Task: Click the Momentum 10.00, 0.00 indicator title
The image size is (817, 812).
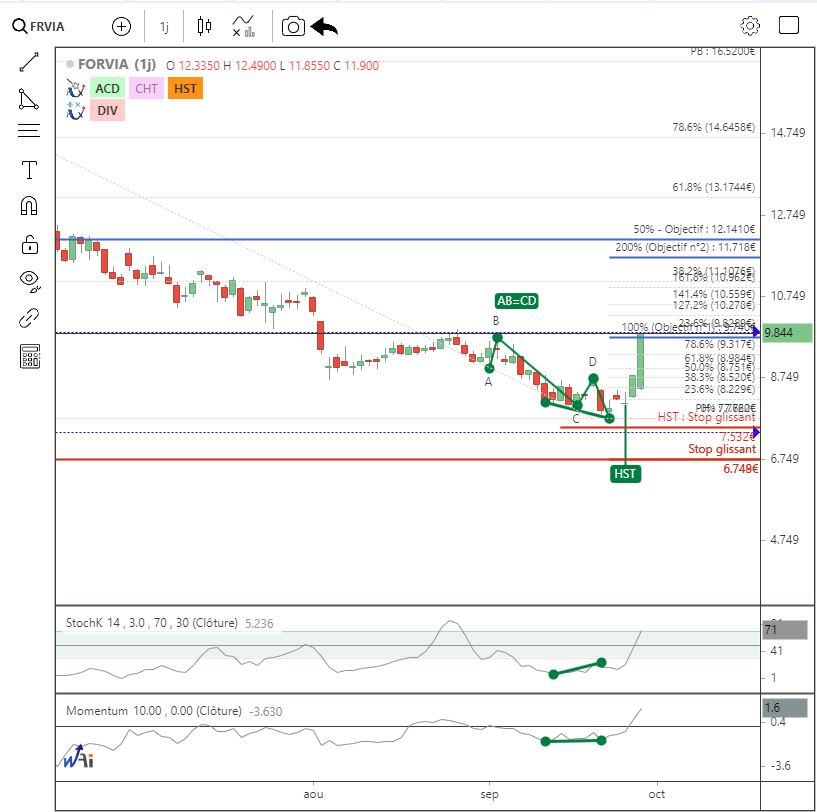Action: (x=154, y=711)
